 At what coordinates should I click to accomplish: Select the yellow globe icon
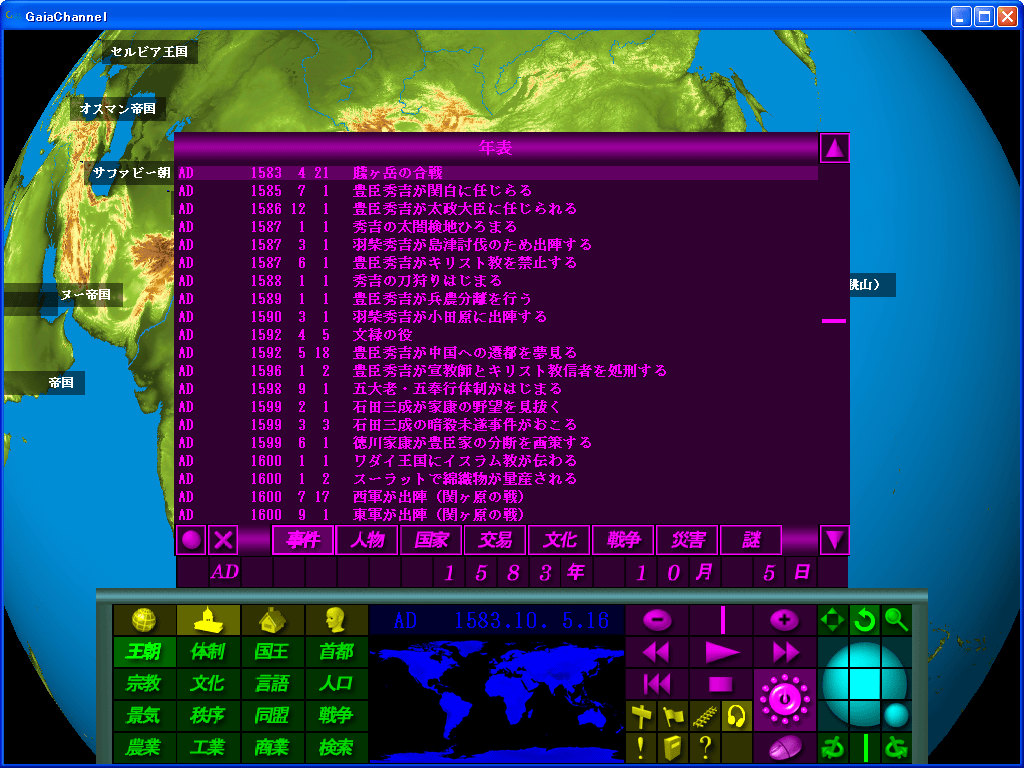point(144,620)
